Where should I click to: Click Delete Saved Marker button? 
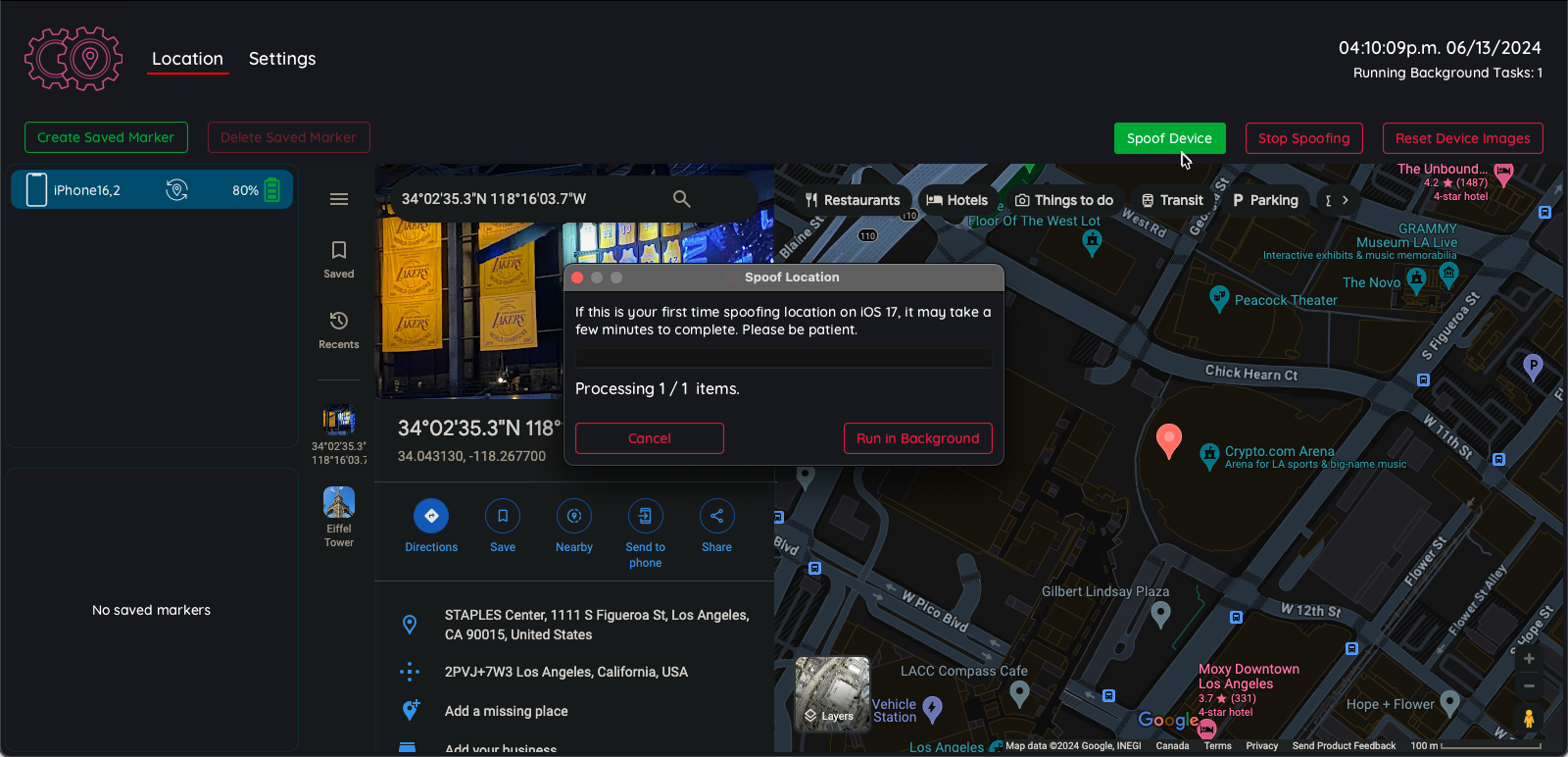click(x=288, y=137)
